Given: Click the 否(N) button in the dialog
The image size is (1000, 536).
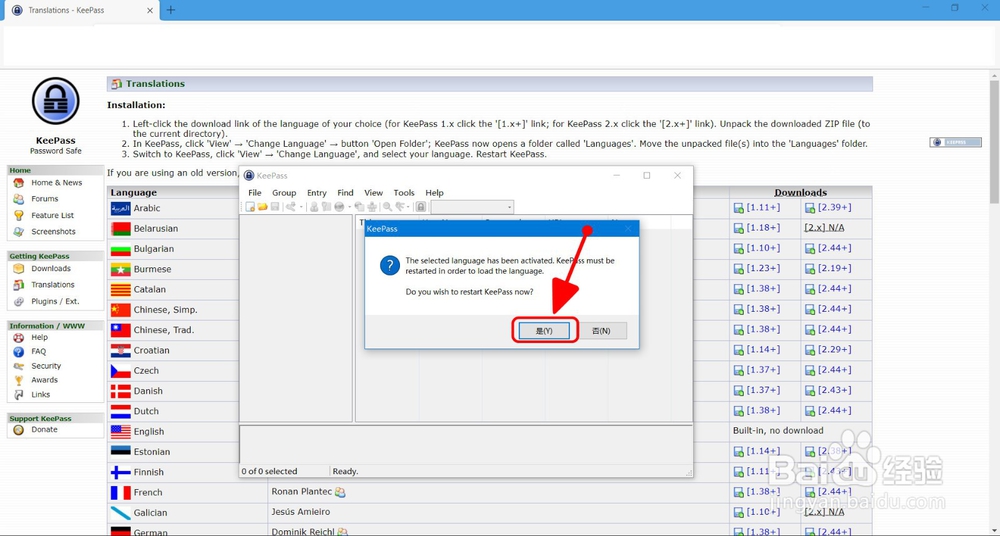Looking at the screenshot, I should [x=601, y=331].
